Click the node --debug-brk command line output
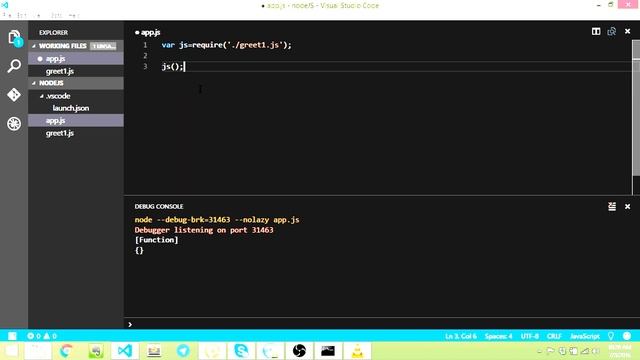The image size is (640, 360). (217, 220)
